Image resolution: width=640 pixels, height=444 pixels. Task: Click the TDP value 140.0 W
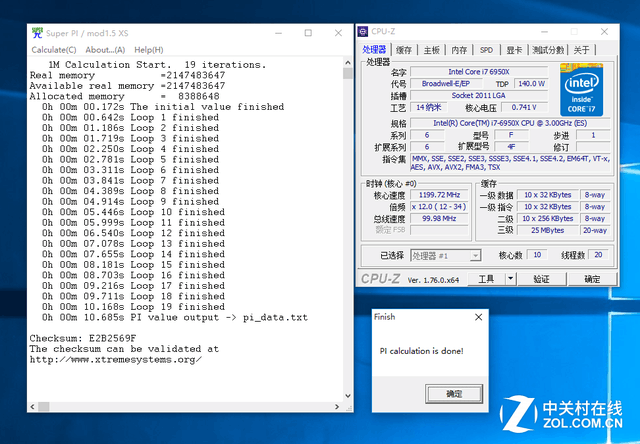coord(531,84)
